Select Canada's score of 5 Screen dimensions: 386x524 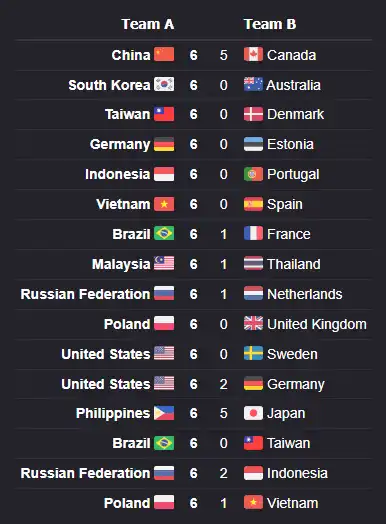click(224, 55)
